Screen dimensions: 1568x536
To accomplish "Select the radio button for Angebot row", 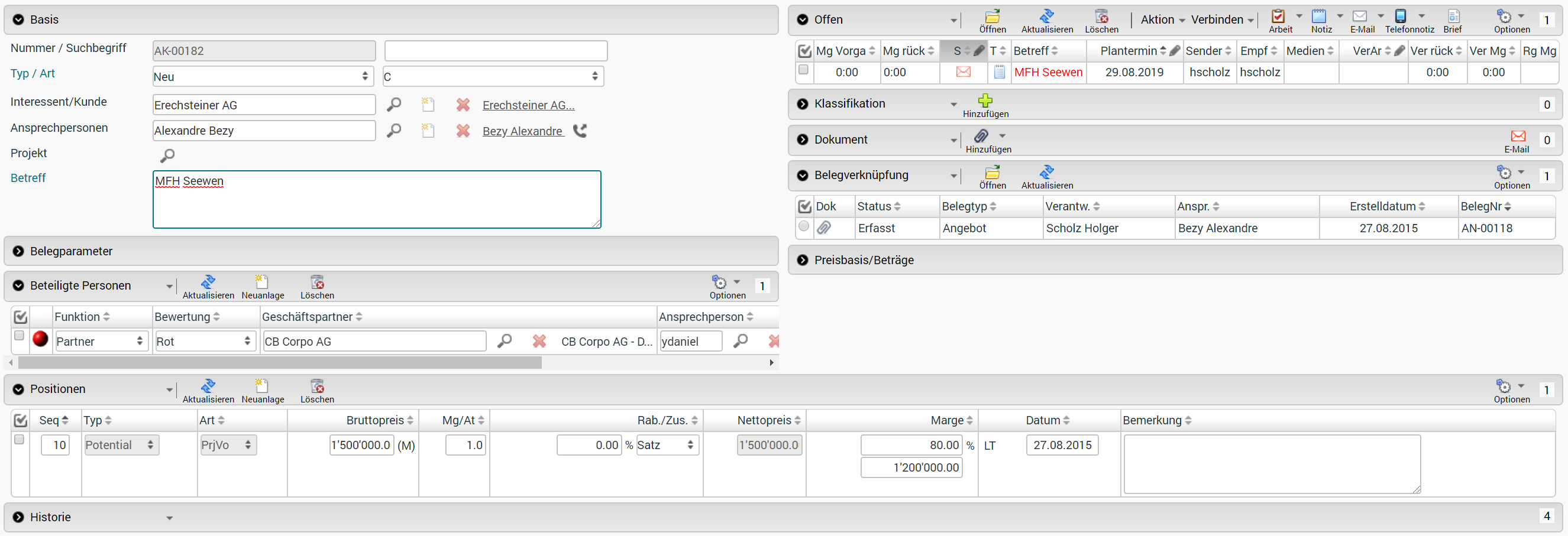I will coord(803,227).
